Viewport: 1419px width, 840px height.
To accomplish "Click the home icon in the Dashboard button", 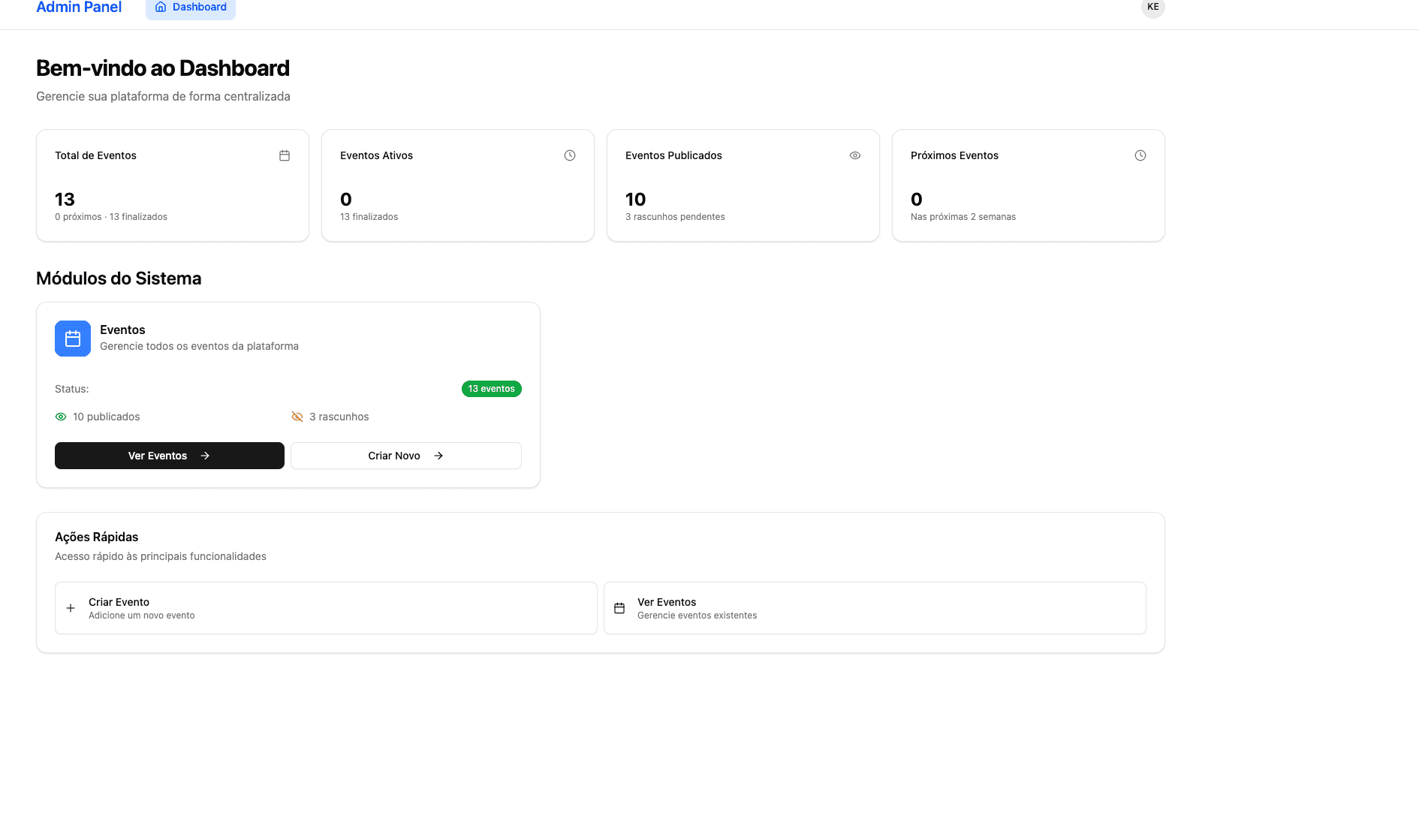I will (x=160, y=7).
